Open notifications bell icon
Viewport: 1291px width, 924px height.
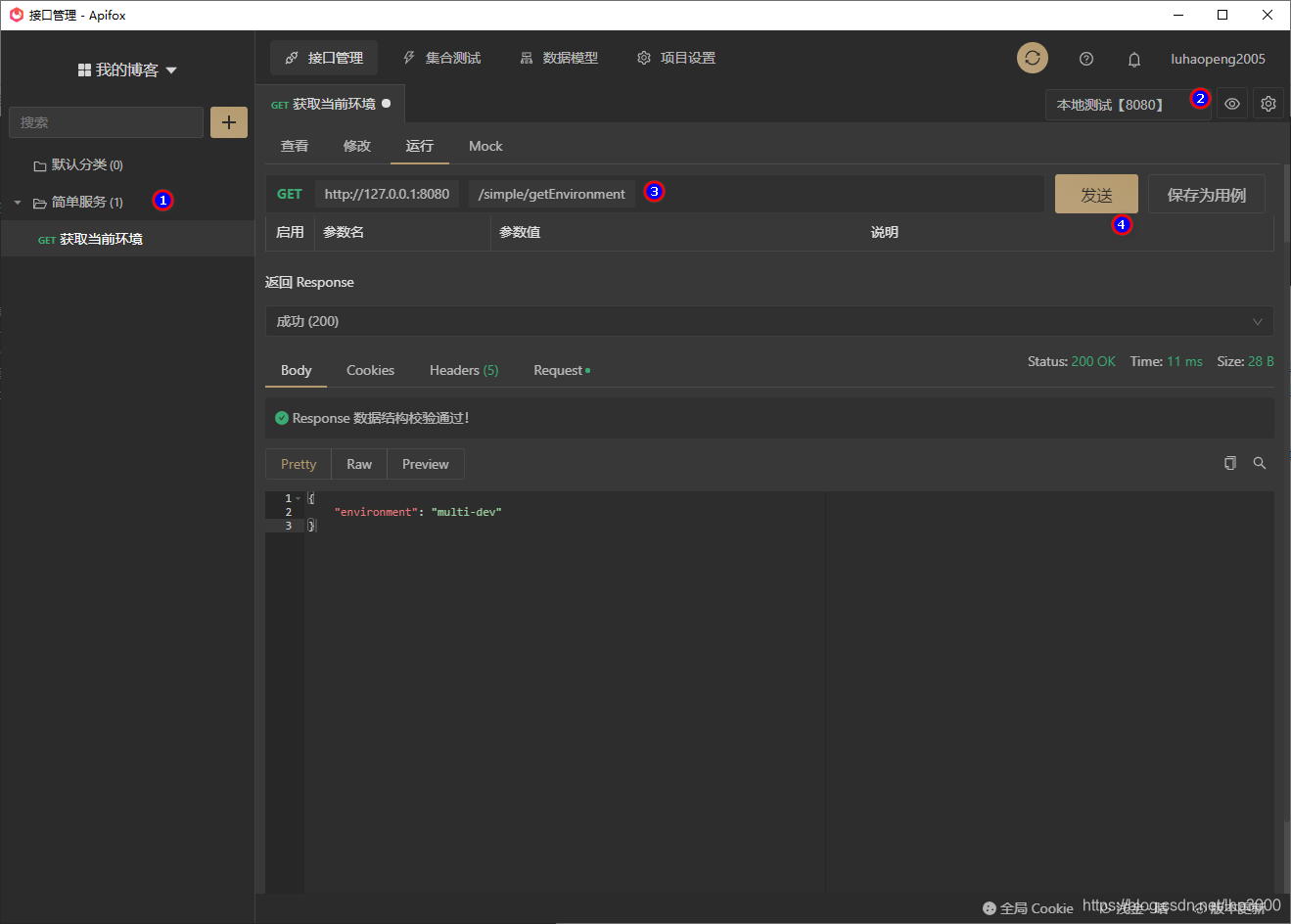tap(1134, 60)
